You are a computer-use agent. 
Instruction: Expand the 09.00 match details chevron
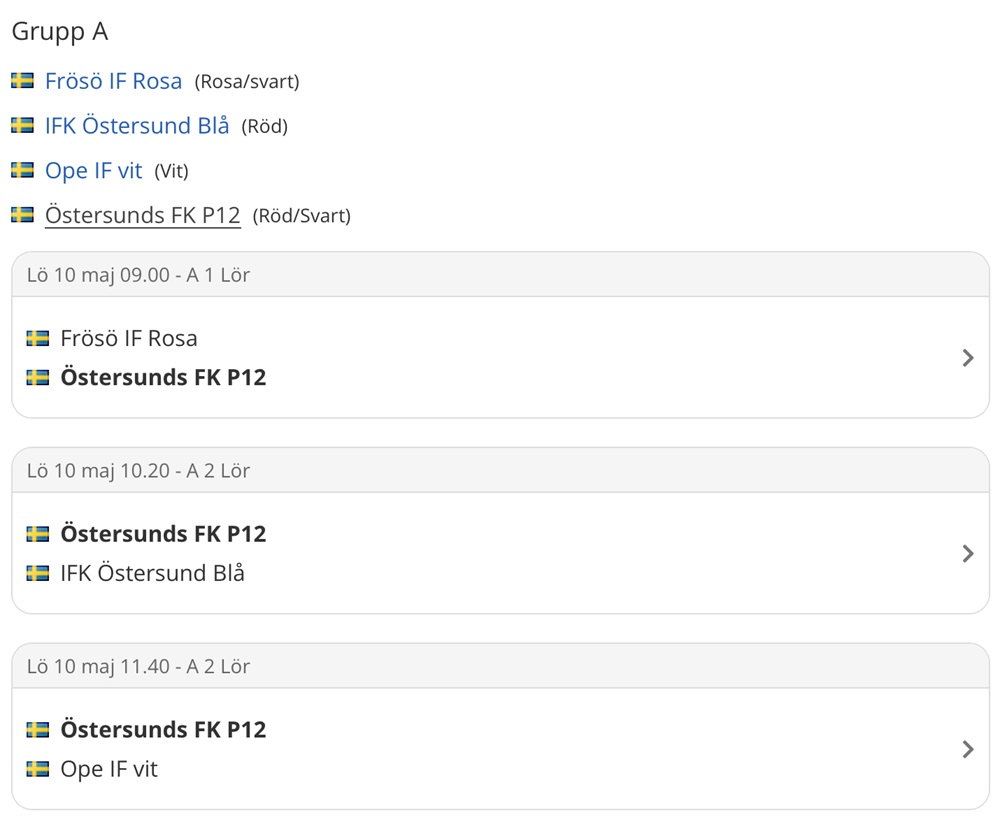(967, 358)
